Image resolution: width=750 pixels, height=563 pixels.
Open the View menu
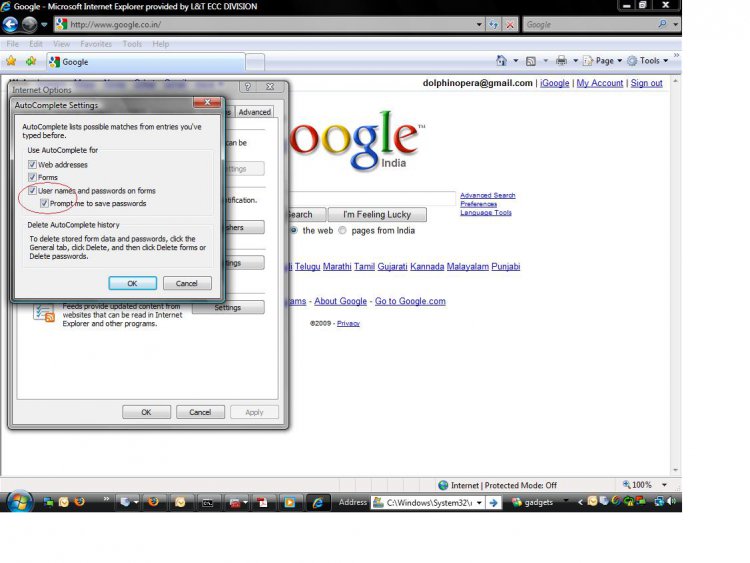coord(61,44)
